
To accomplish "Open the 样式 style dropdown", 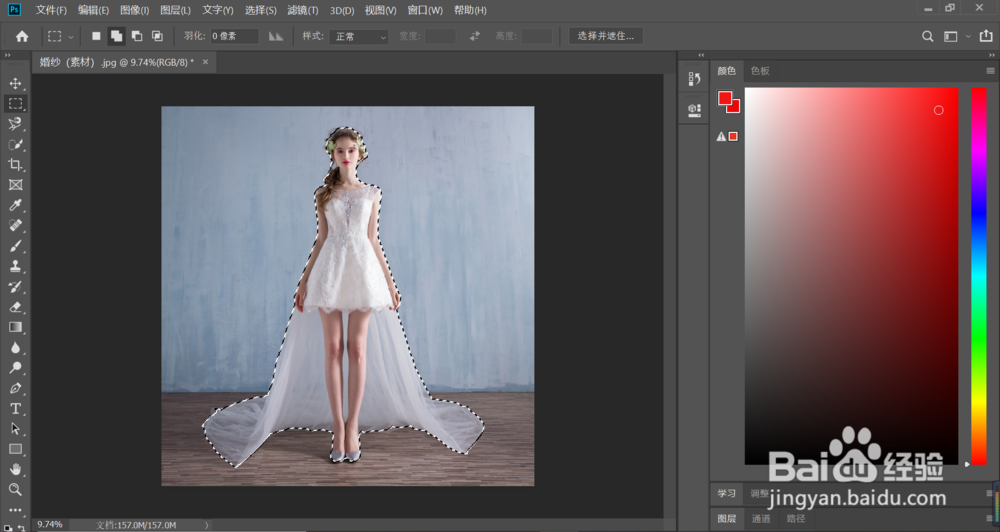I will 360,36.
